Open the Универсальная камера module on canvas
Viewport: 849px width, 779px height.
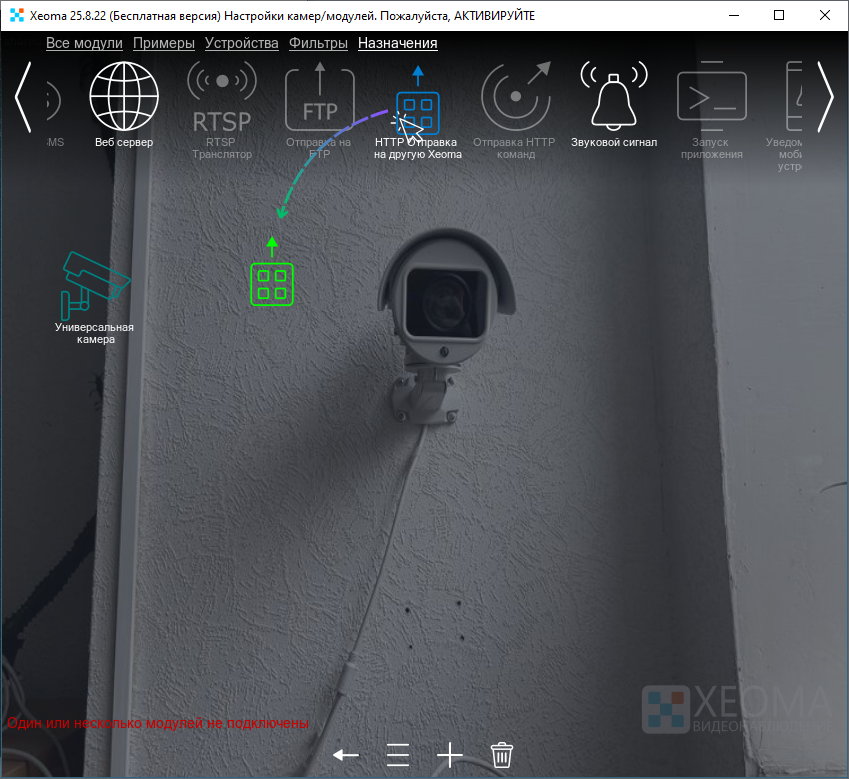coord(95,279)
